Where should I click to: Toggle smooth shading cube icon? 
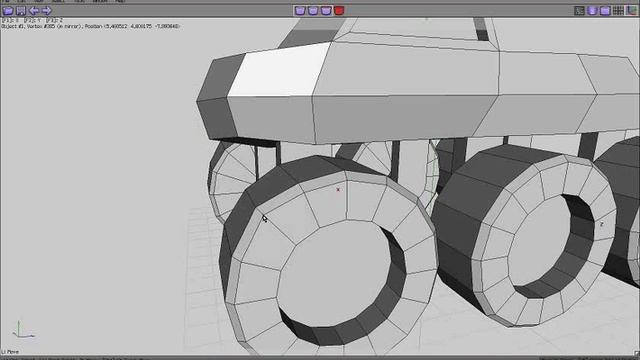[x=592, y=11]
